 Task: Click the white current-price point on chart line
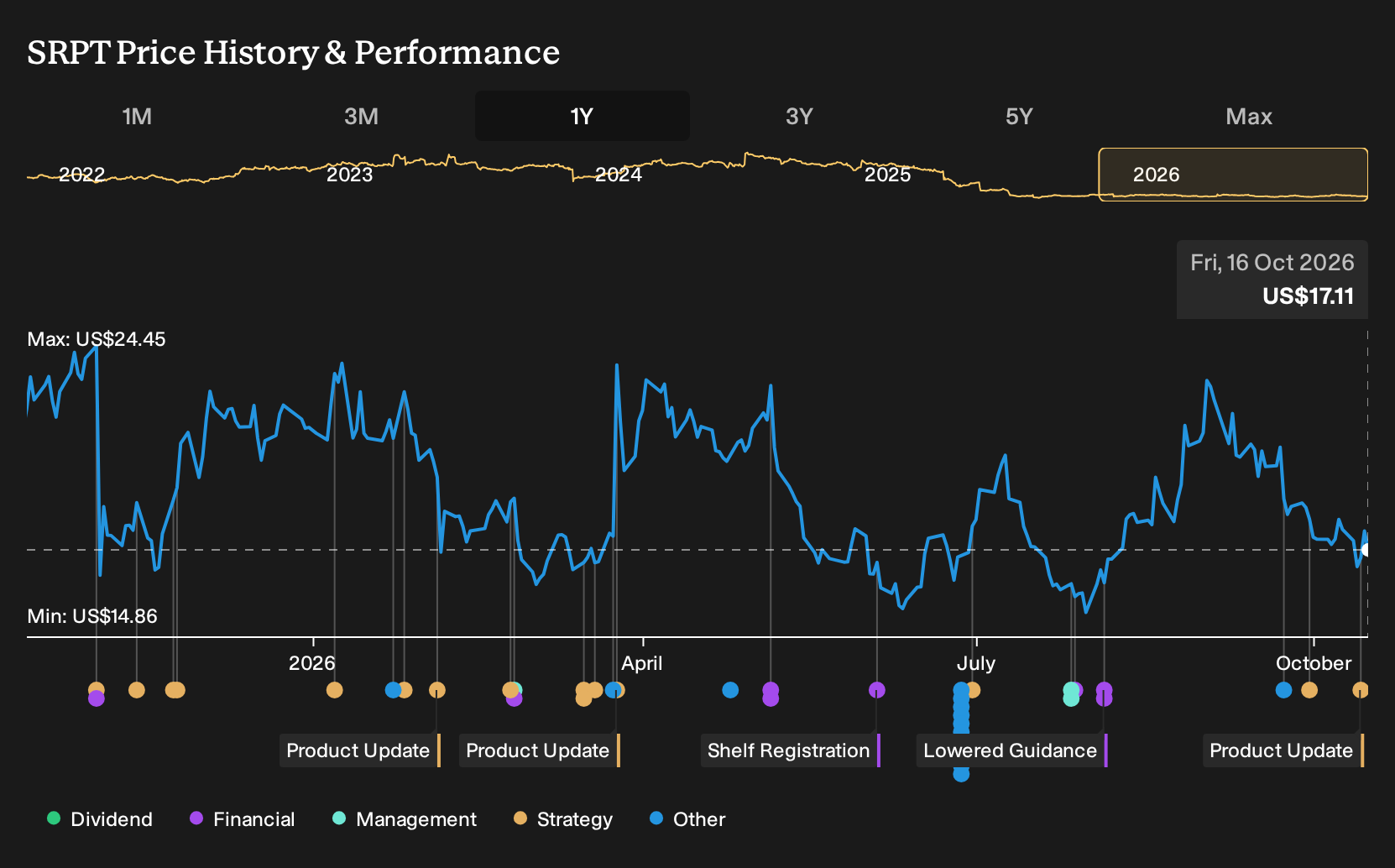click(x=1366, y=550)
